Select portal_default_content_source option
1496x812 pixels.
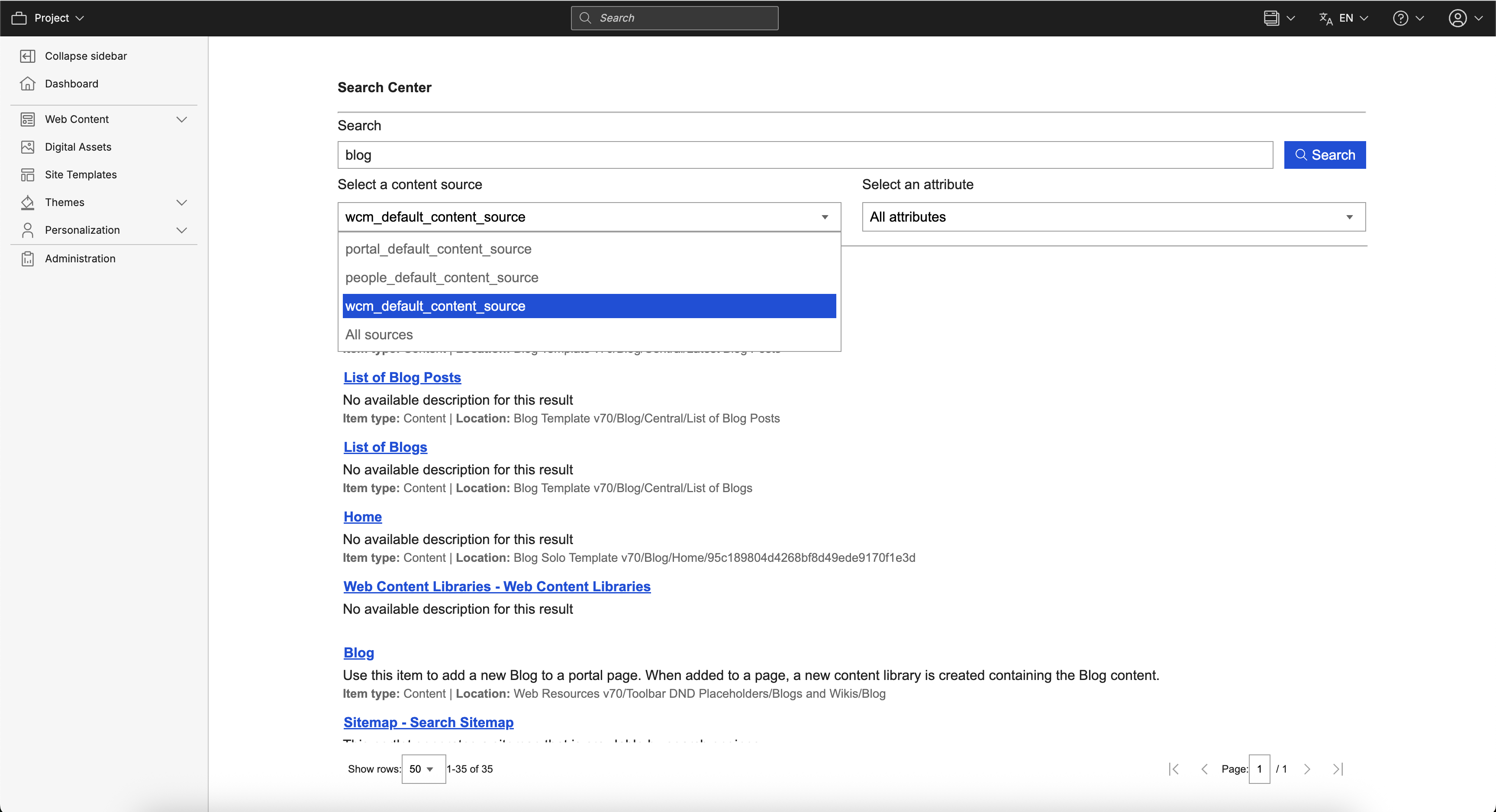[438, 249]
